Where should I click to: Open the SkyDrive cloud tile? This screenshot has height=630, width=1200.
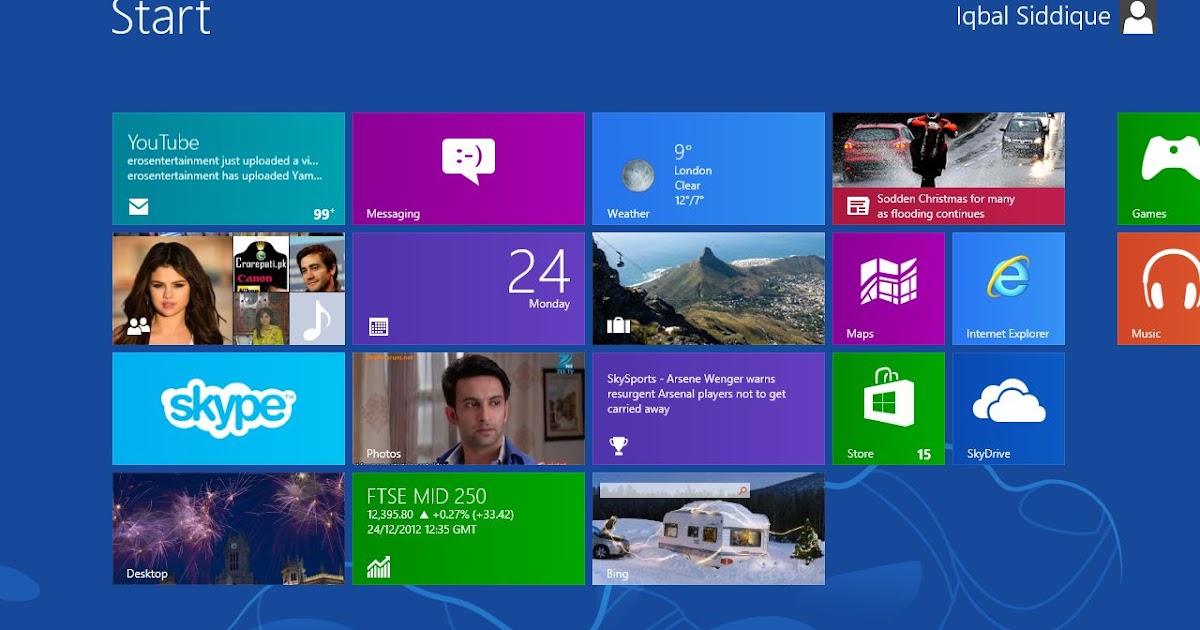1008,408
